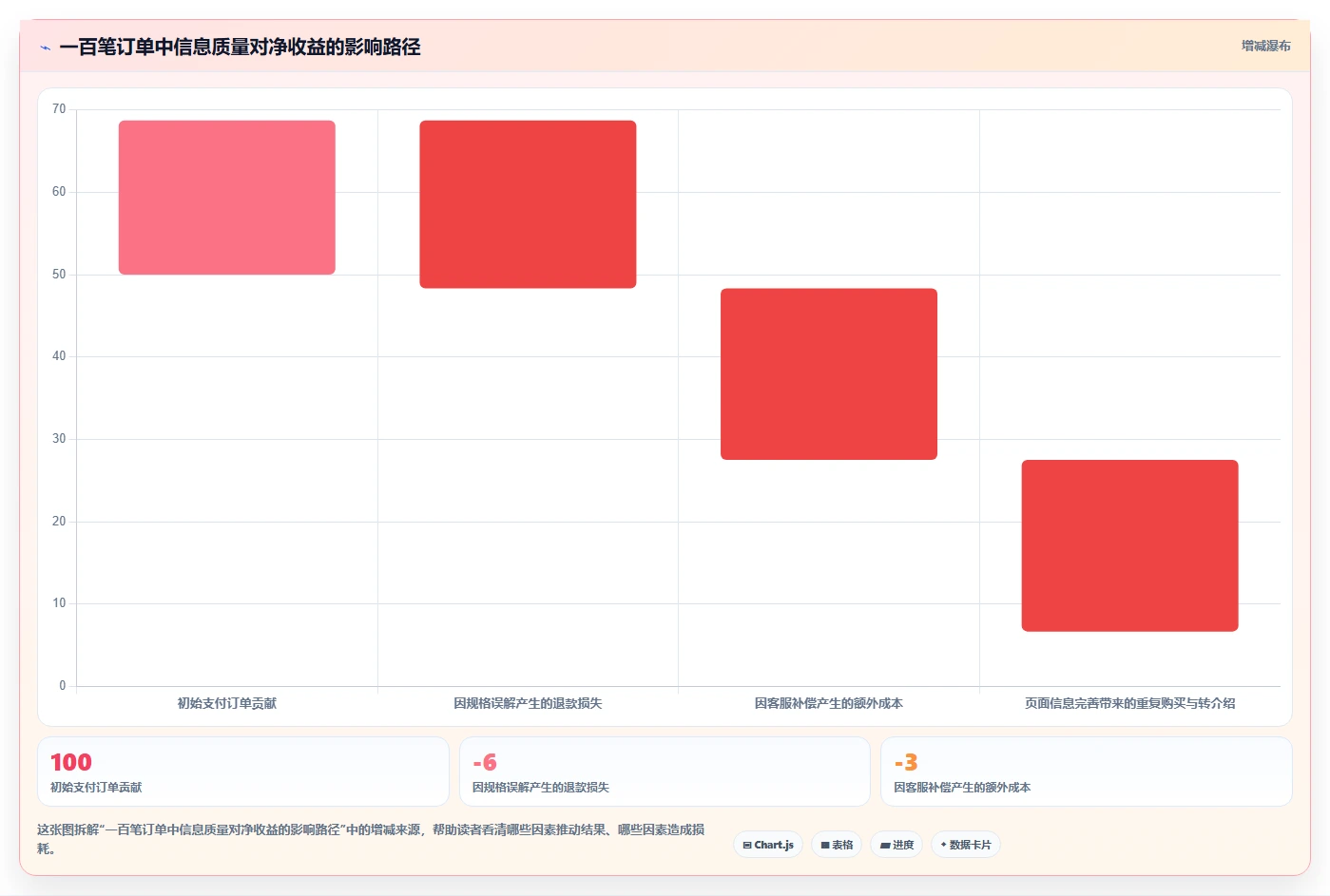Click y-axis value 10

tap(59, 603)
